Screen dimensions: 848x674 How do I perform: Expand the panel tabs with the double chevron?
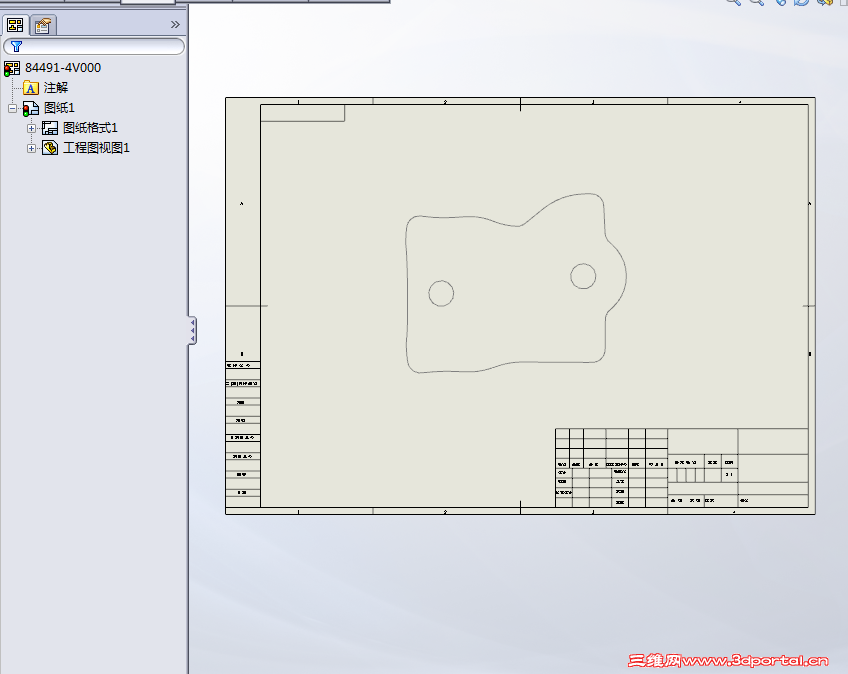[175, 24]
